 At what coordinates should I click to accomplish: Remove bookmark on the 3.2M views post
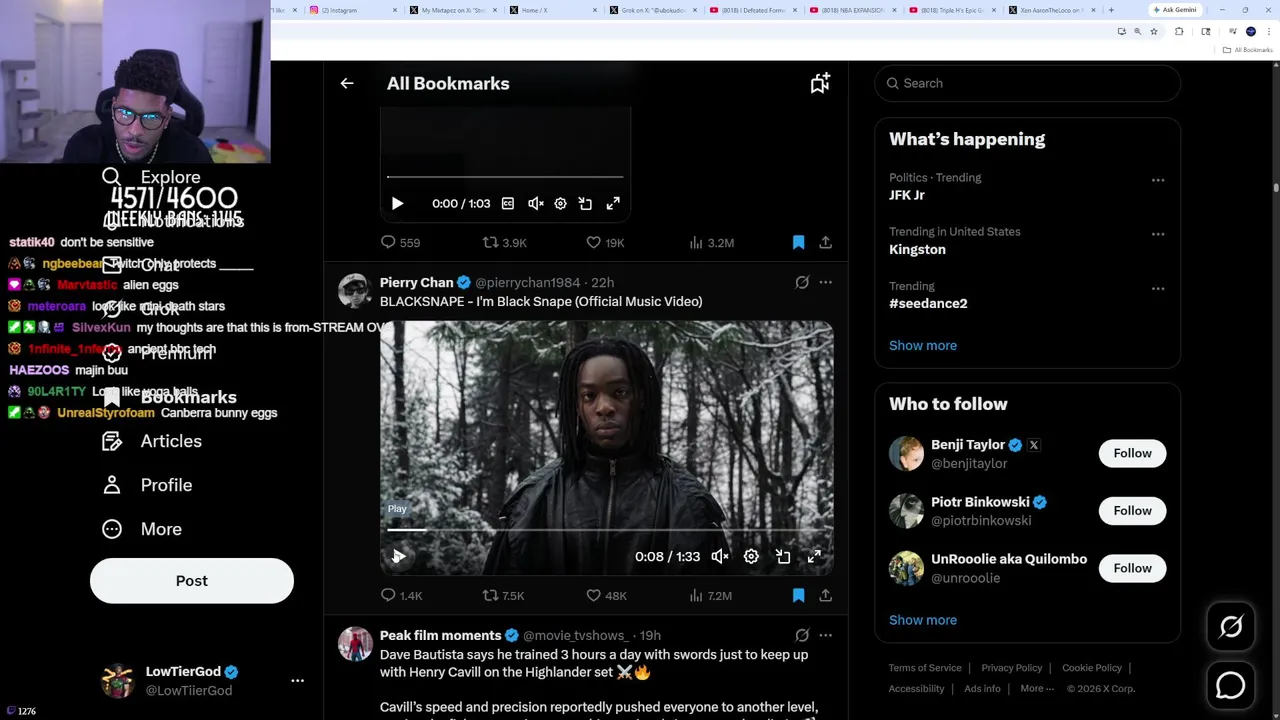(x=798, y=242)
